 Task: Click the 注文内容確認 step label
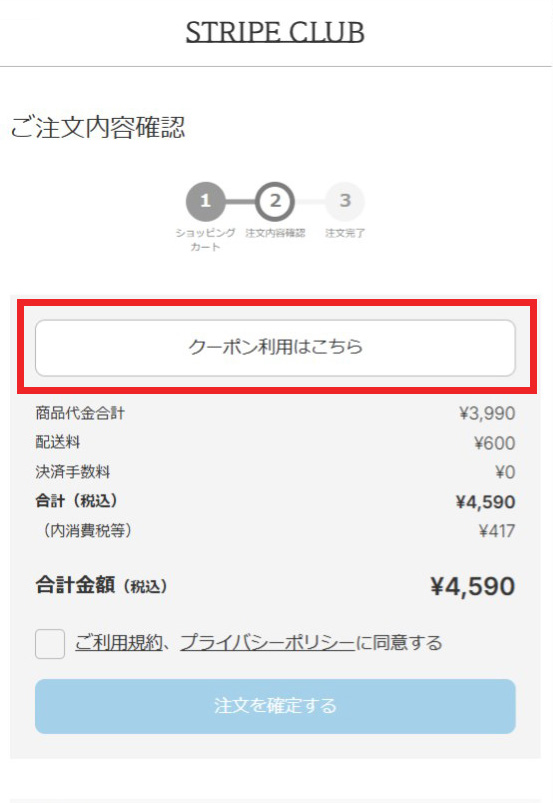275,233
